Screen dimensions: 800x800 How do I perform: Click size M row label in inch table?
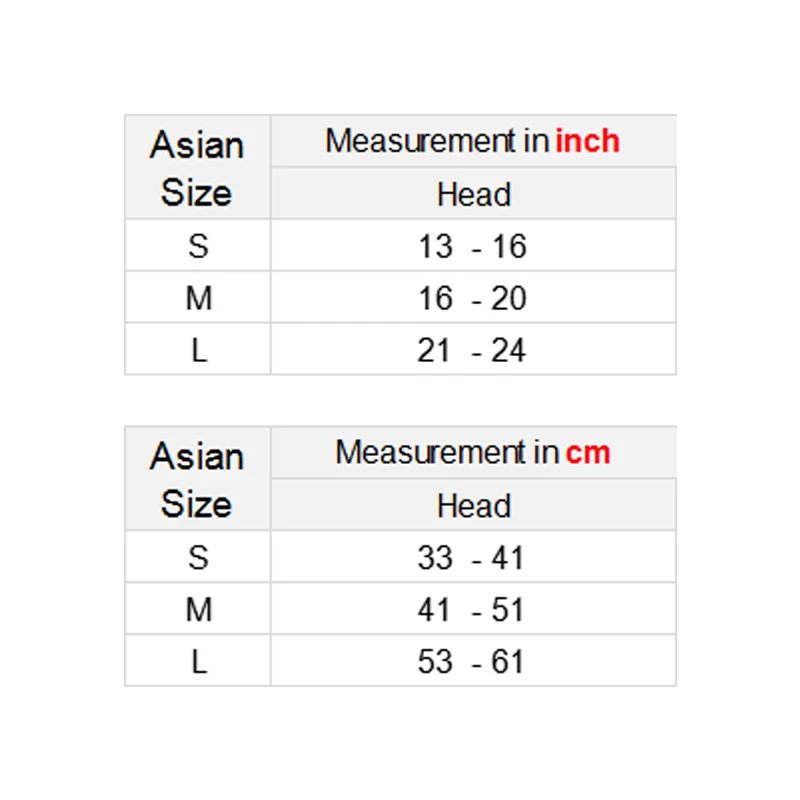pos(198,298)
